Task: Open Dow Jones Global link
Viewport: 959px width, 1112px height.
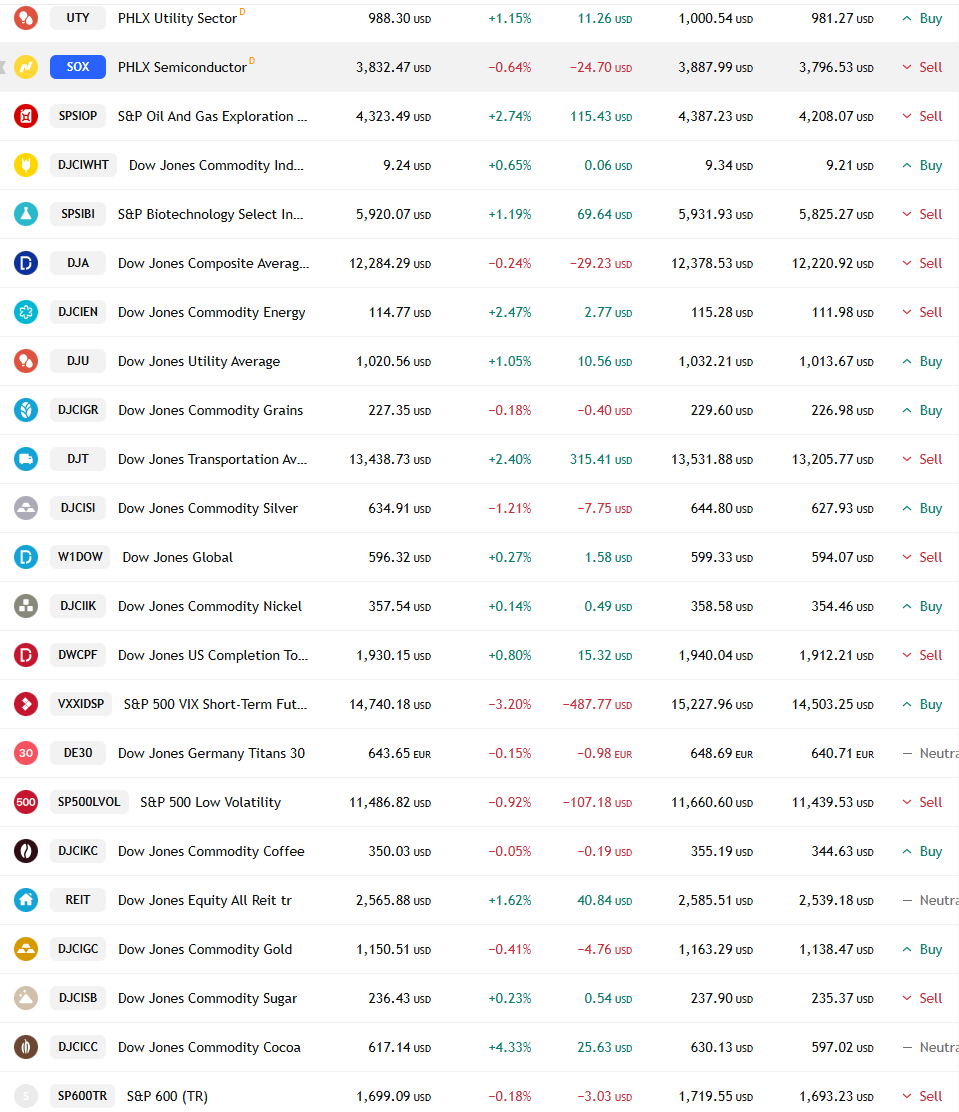Action: [x=177, y=557]
